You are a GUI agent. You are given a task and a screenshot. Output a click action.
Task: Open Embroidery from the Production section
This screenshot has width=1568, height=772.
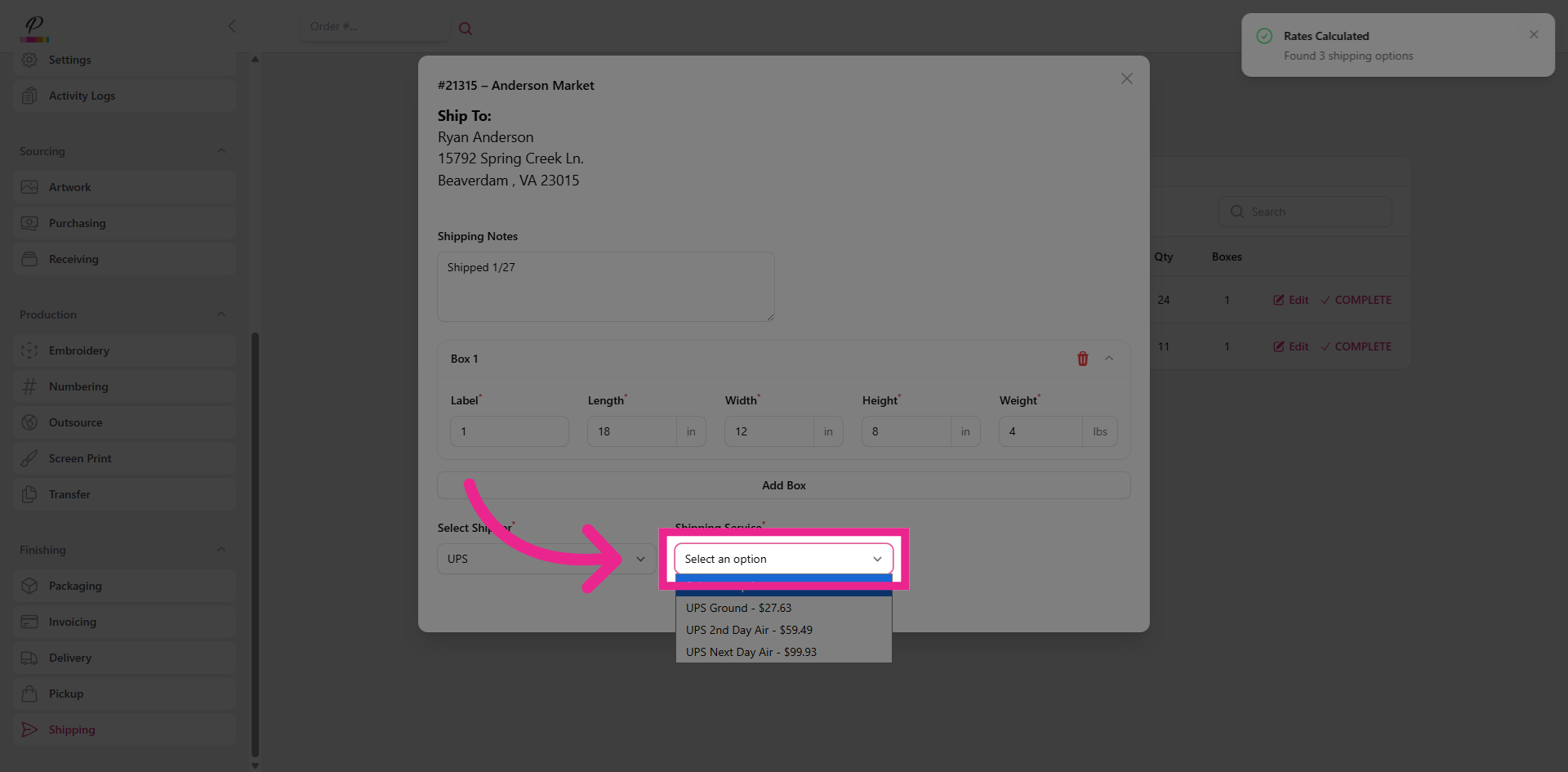78,350
